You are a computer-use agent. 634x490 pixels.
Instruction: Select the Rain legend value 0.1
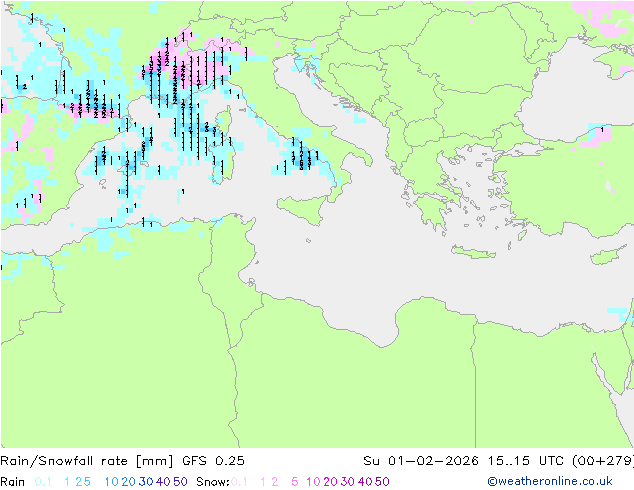pos(43,482)
